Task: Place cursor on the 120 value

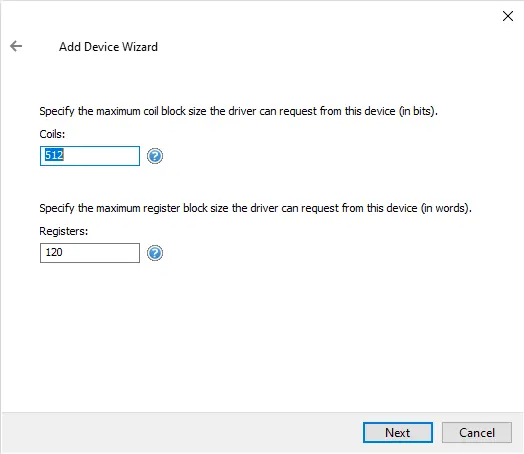Action: click(54, 252)
